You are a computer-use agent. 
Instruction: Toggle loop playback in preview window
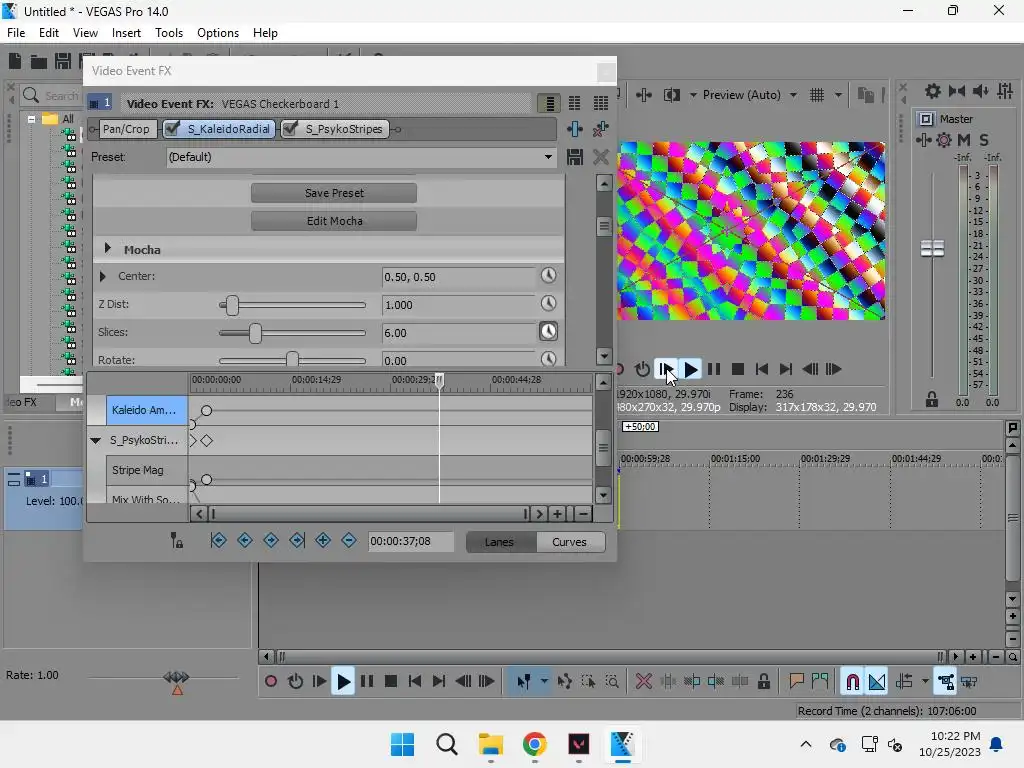point(643,370)
